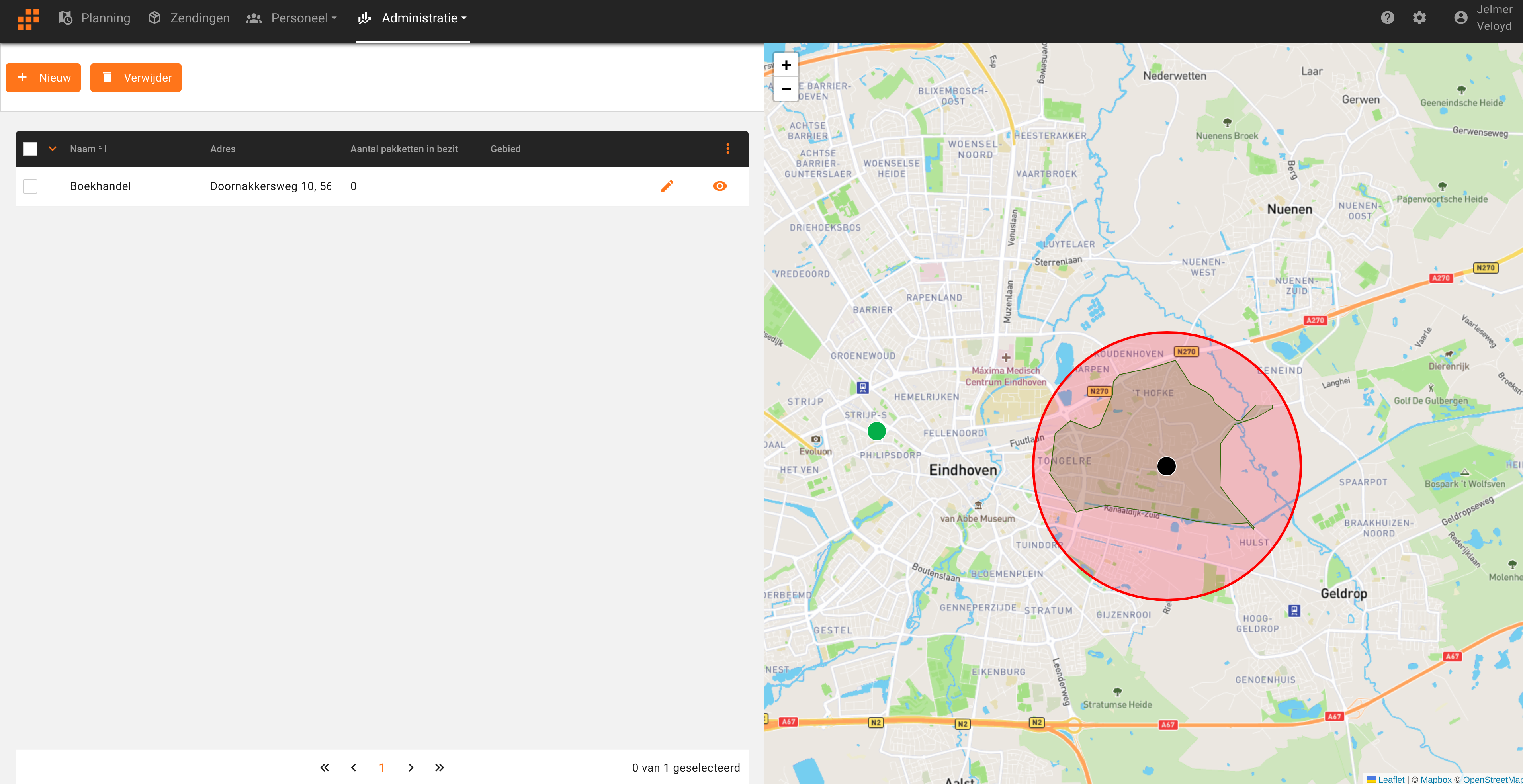Toggle Boekhandel visibility eye icon
The width and height of the screenshot is (1523, 784).
coord(719,186)
